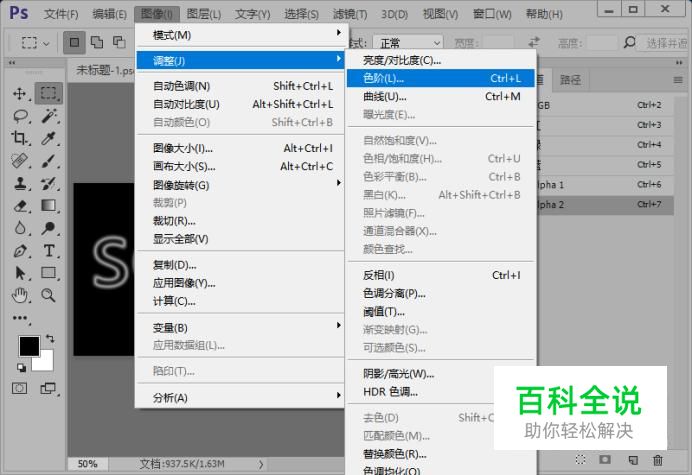Expand the 变量(B) submenu
This screenshot has width=692, height=475.
tap(241, 328)
